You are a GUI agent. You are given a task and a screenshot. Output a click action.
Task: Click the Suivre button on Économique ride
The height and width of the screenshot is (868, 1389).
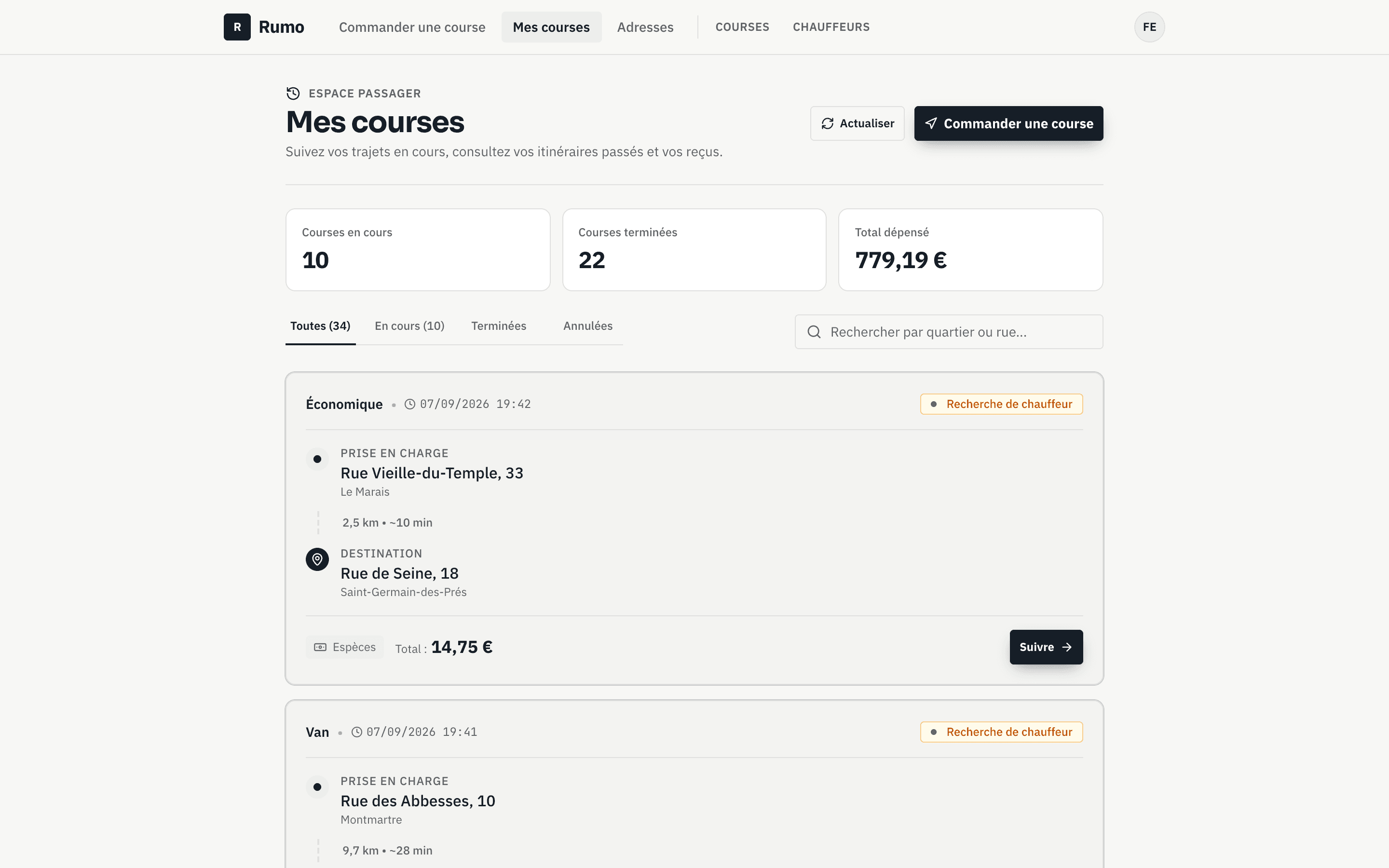[1046, 647]
